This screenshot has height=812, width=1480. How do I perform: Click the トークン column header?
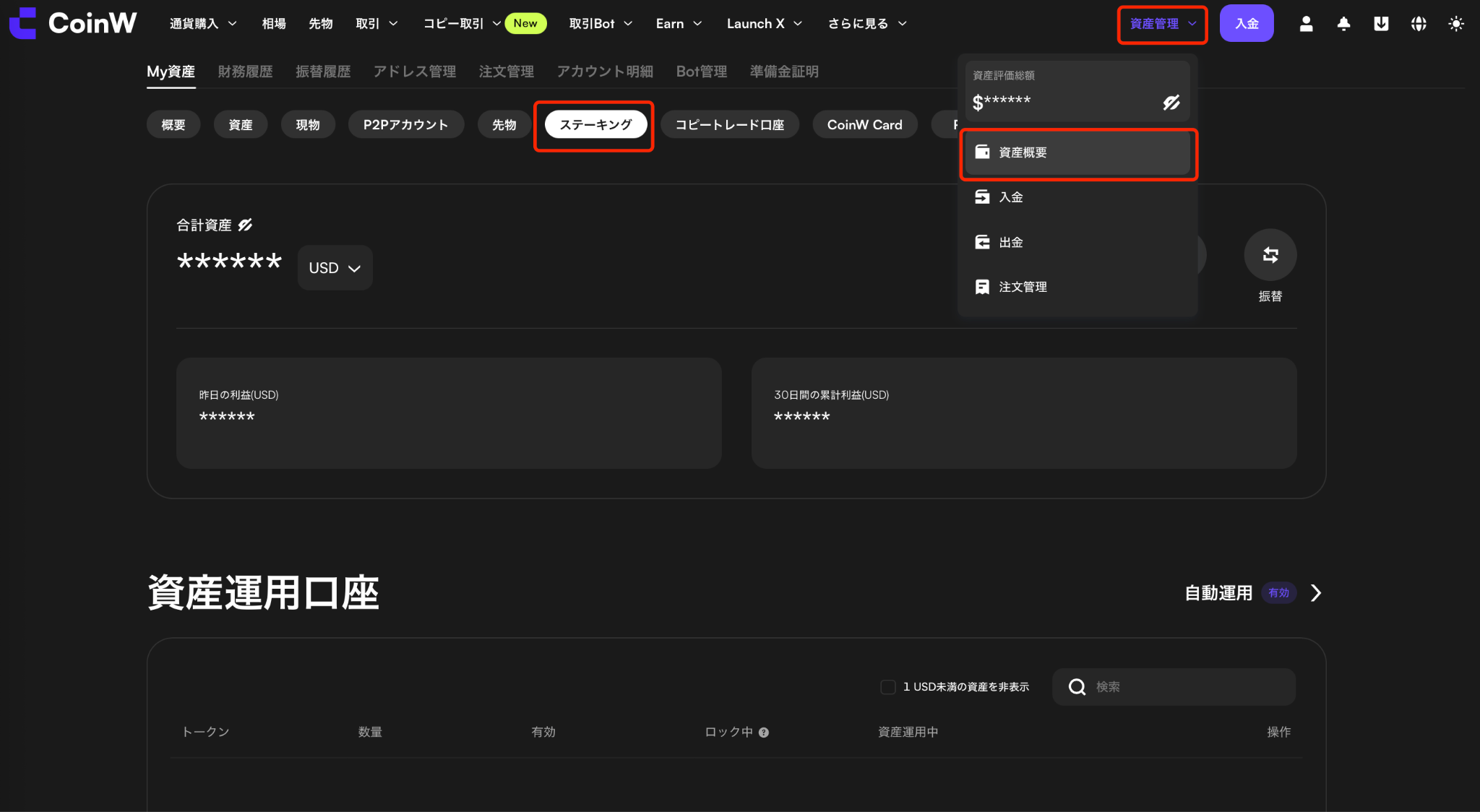206,732
